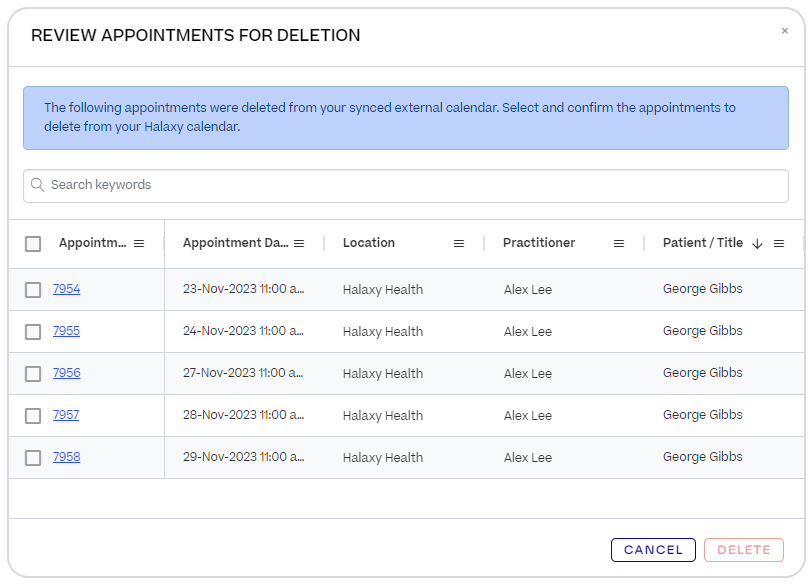Open Appointment Date column menu icon
This screenshot has height=584, width=812.
299,244
